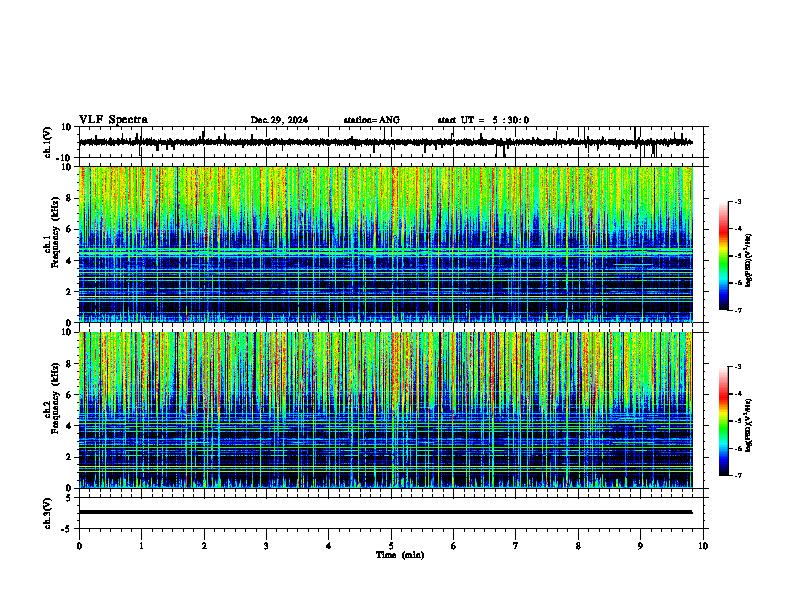Click time axis tick label "1"
Screen dimensions: 792x612
click(141, 546)
